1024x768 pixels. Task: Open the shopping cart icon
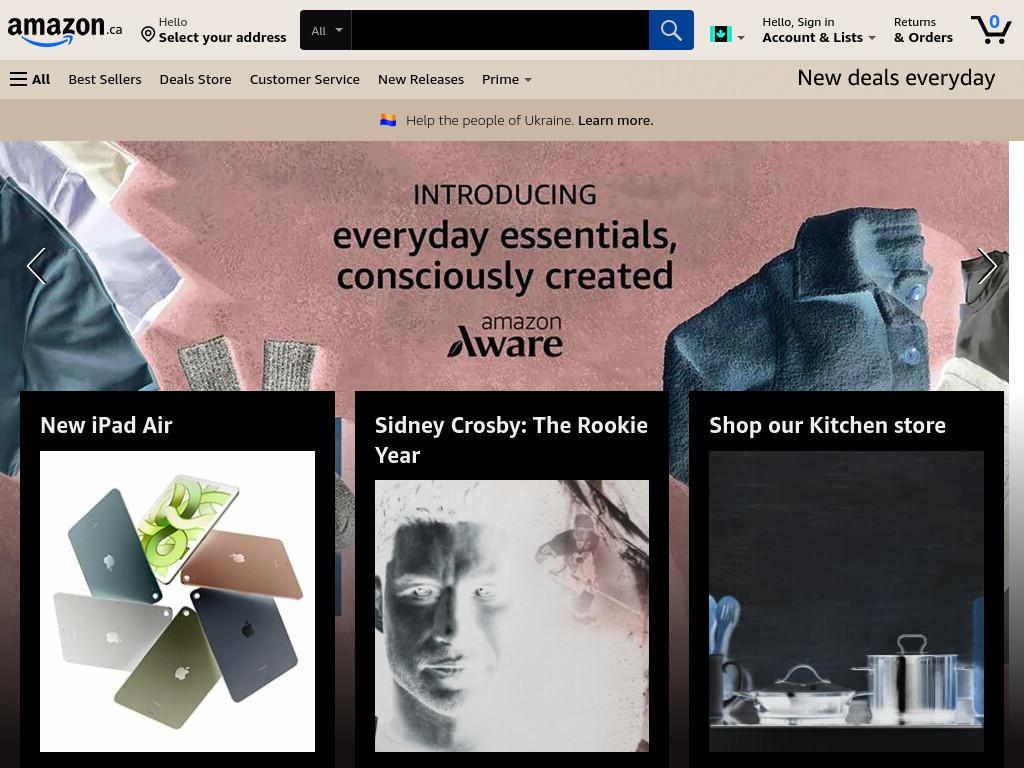[991, 29]
